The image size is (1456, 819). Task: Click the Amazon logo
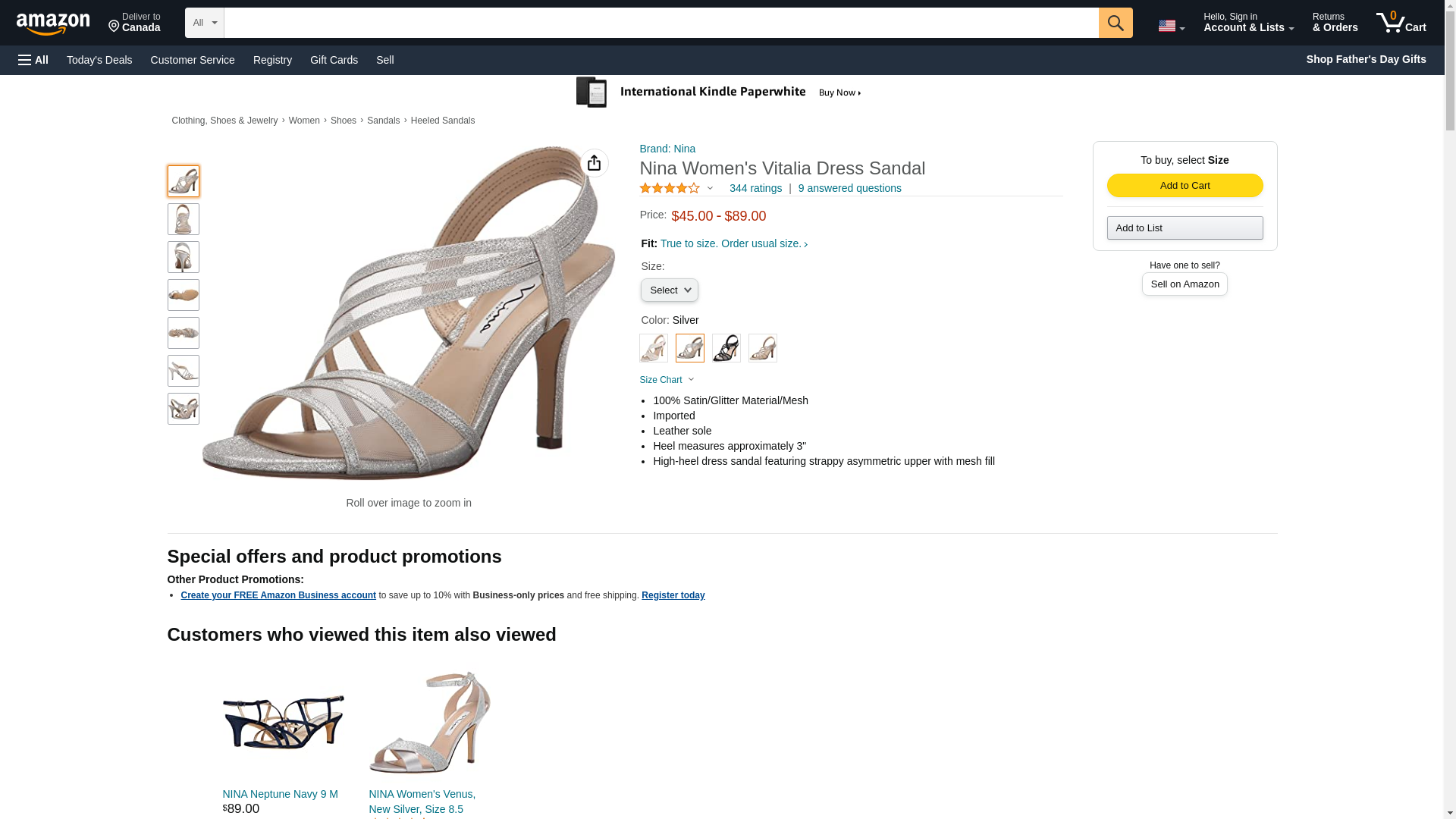pyautogui.click(x=53, y=24)
